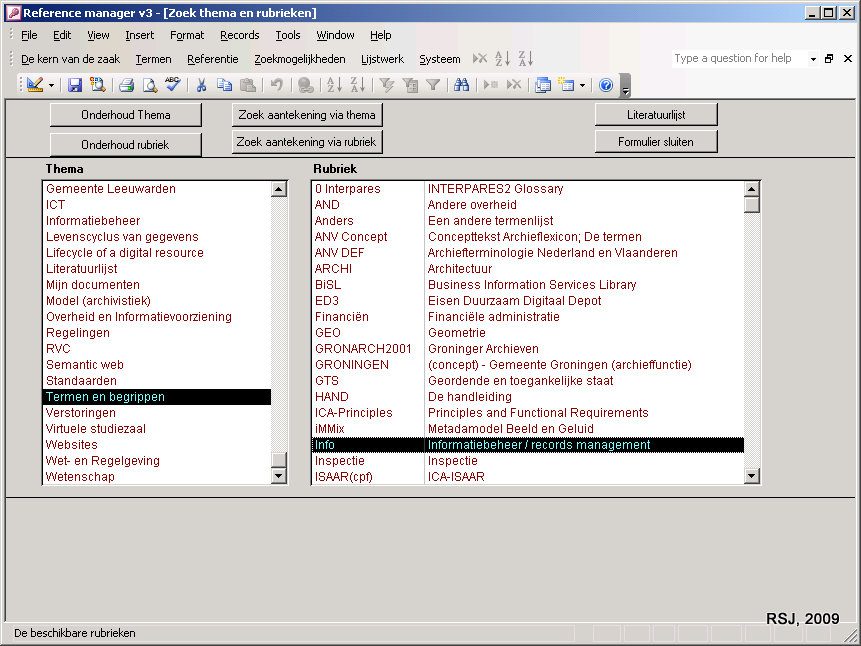Click the Find binoculars icon
Viewport: 861px width, 646px height.
[461, 85]
